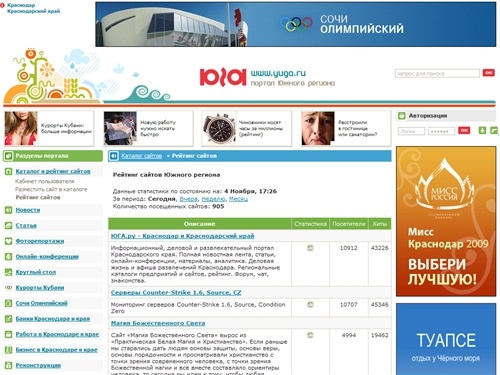Click the Сочи Олимпийский sidebar icon
This screenshot has width=500, height=375.
[8, 303]
